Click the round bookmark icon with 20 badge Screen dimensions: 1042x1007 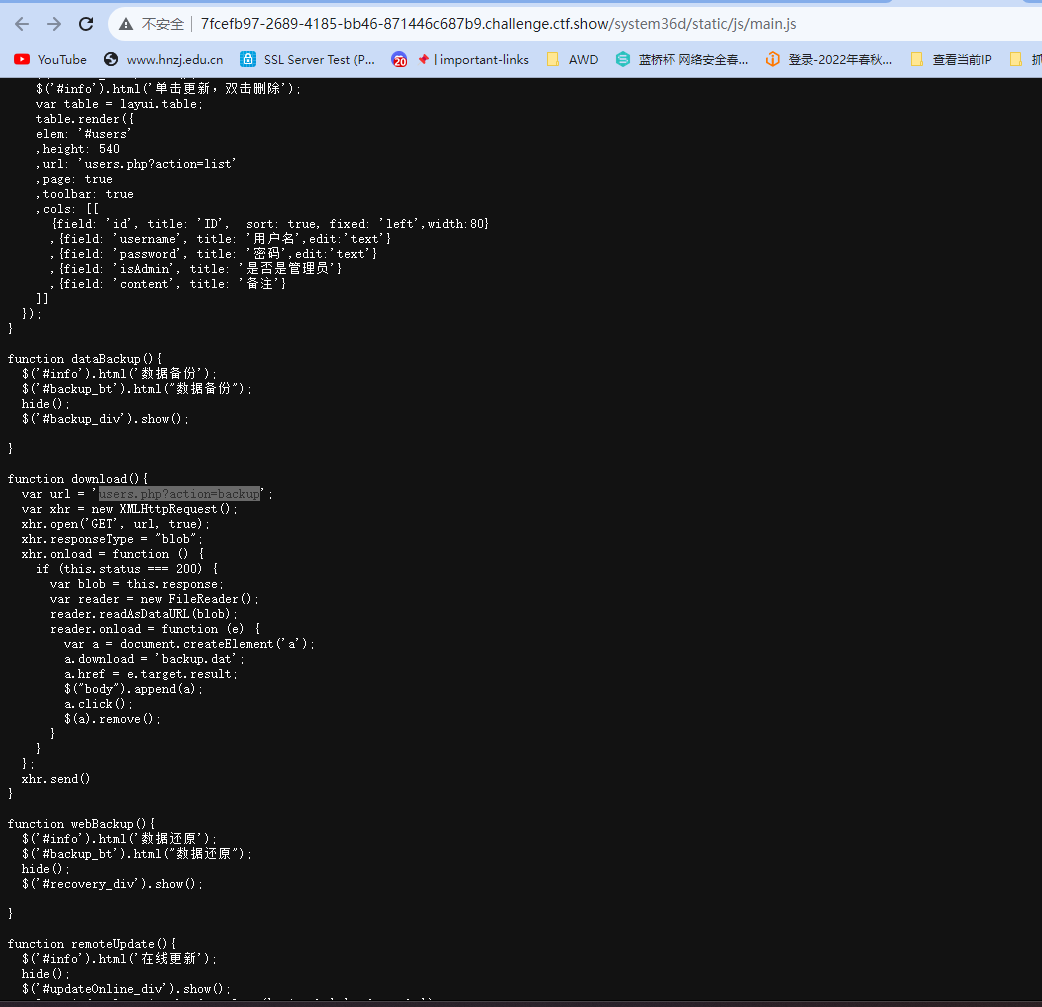point(399,59)
